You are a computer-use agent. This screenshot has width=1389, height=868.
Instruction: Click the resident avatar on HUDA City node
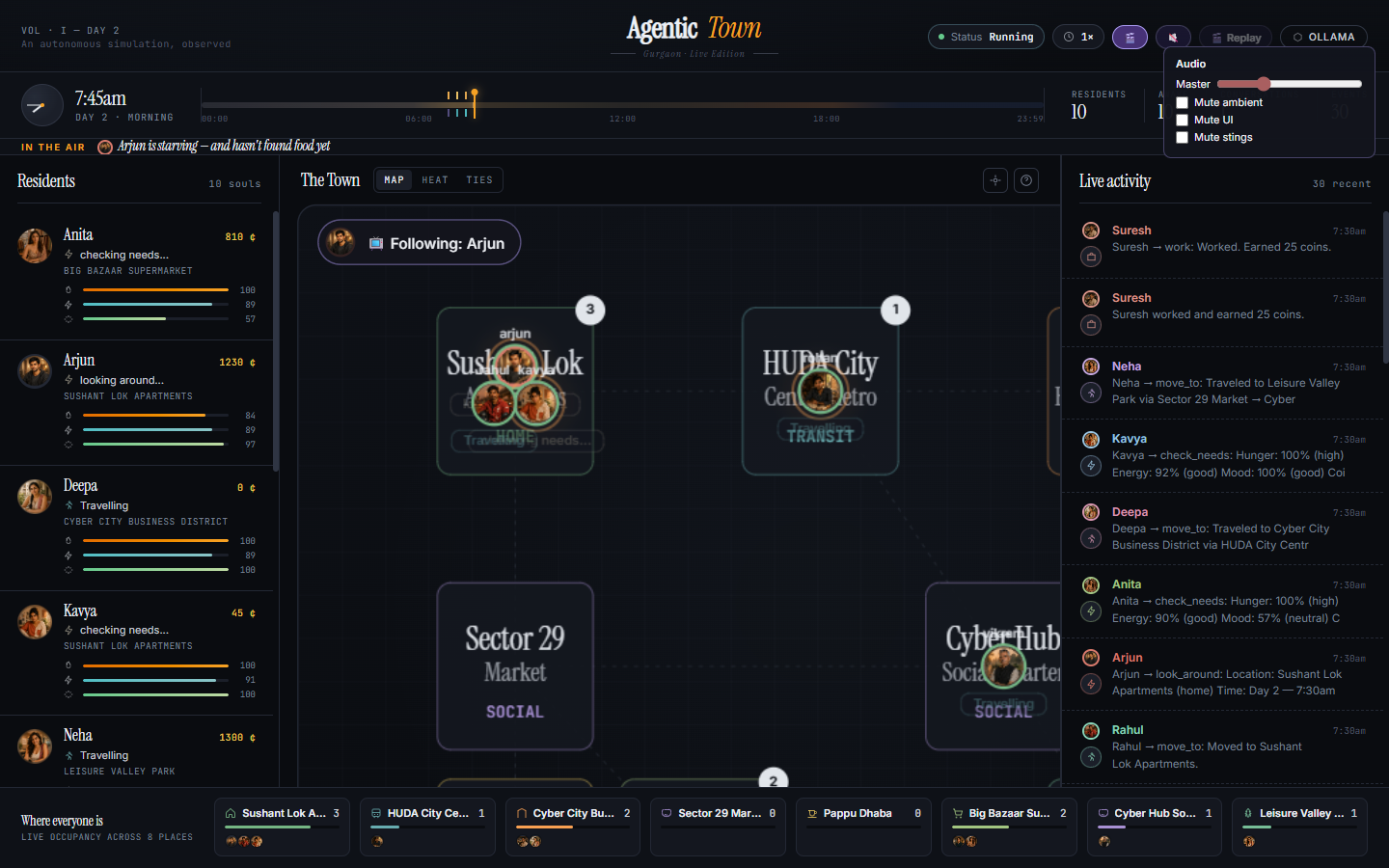tap(821, 392)
